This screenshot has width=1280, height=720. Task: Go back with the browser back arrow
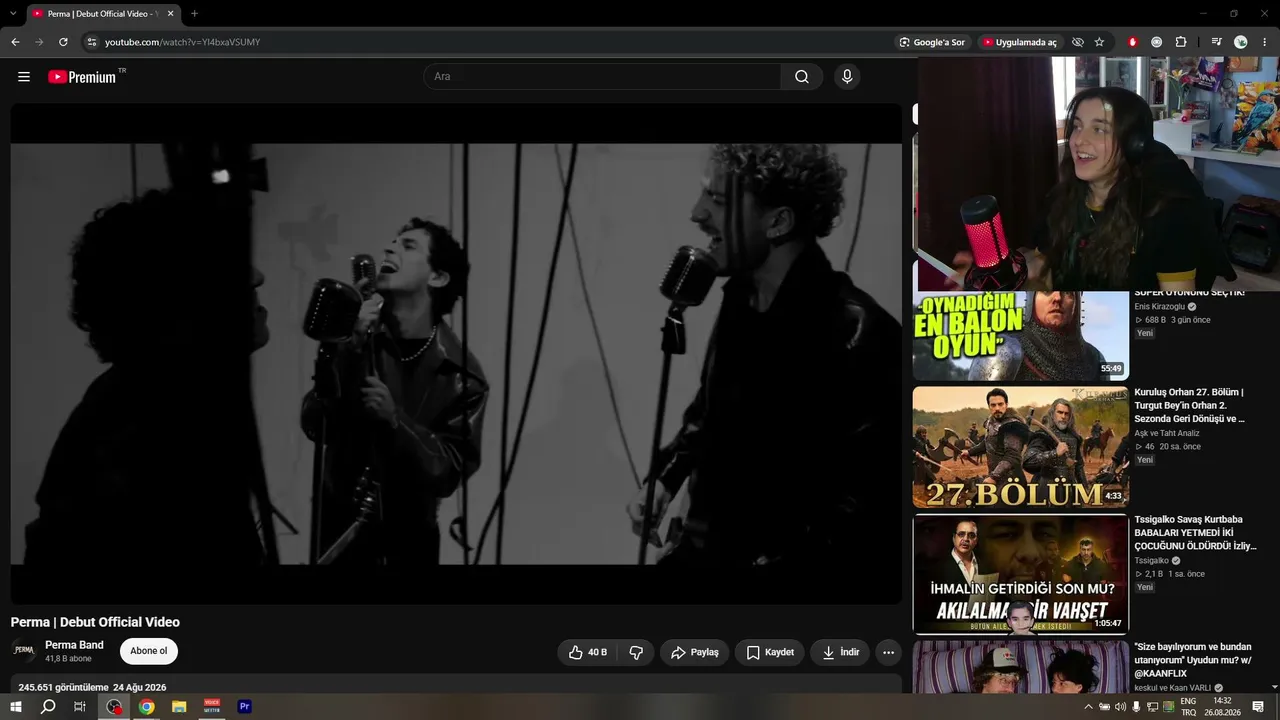click(15, 42)
